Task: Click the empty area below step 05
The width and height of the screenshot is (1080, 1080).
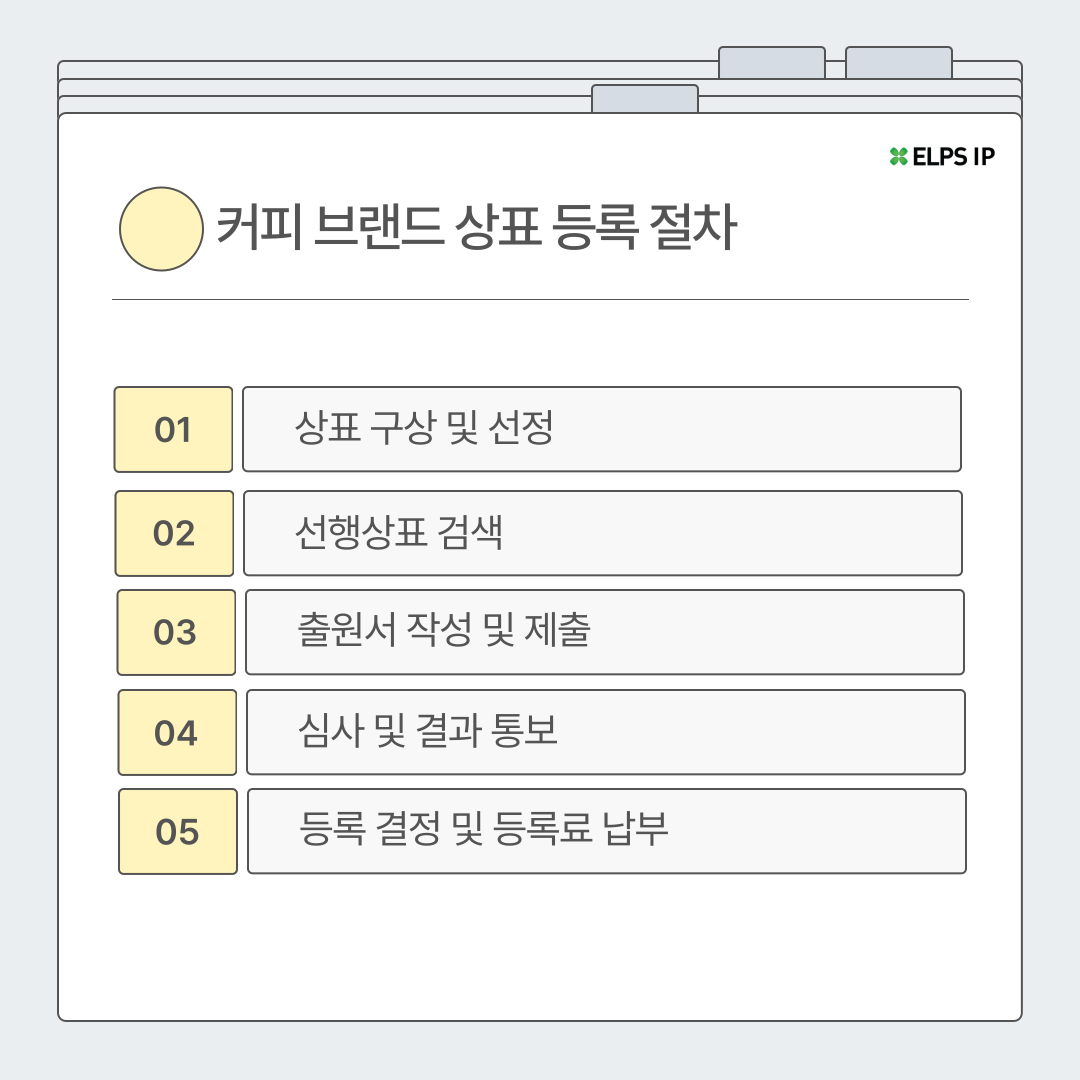Action: click(x=540, y=947)
